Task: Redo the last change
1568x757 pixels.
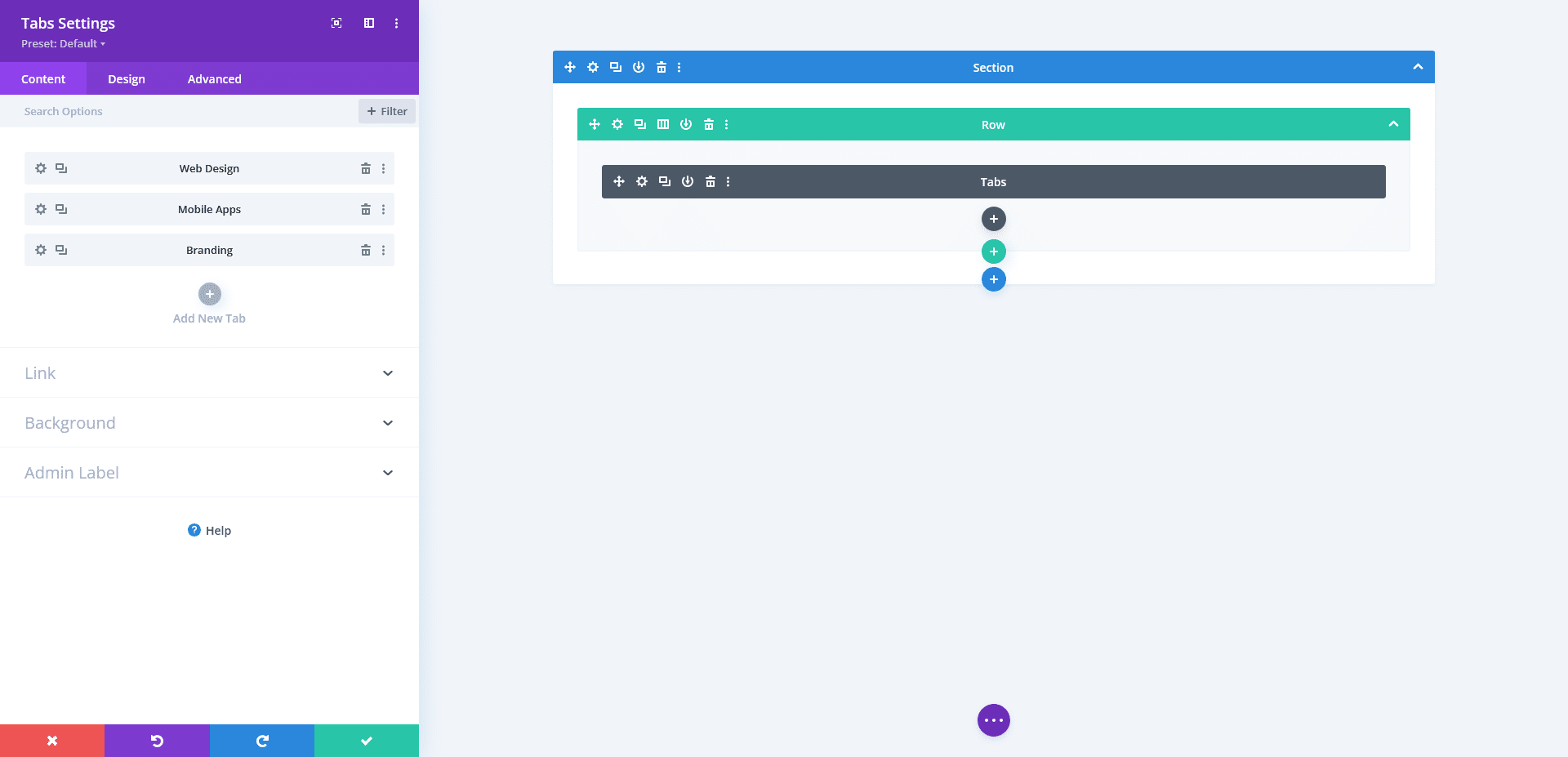Action: point(261,740)
